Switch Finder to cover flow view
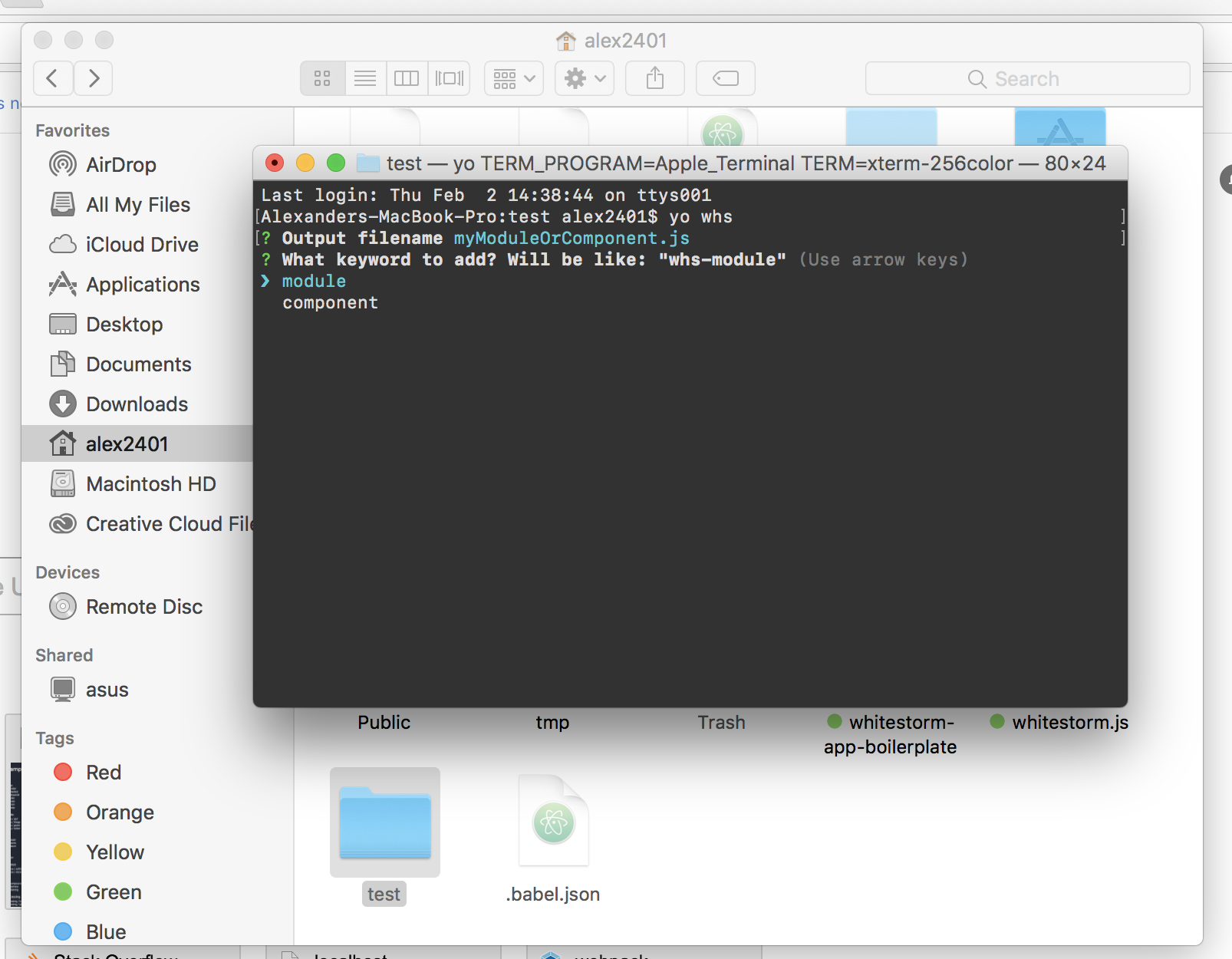Screen dimensions: 1232x959 click(450, 78)
